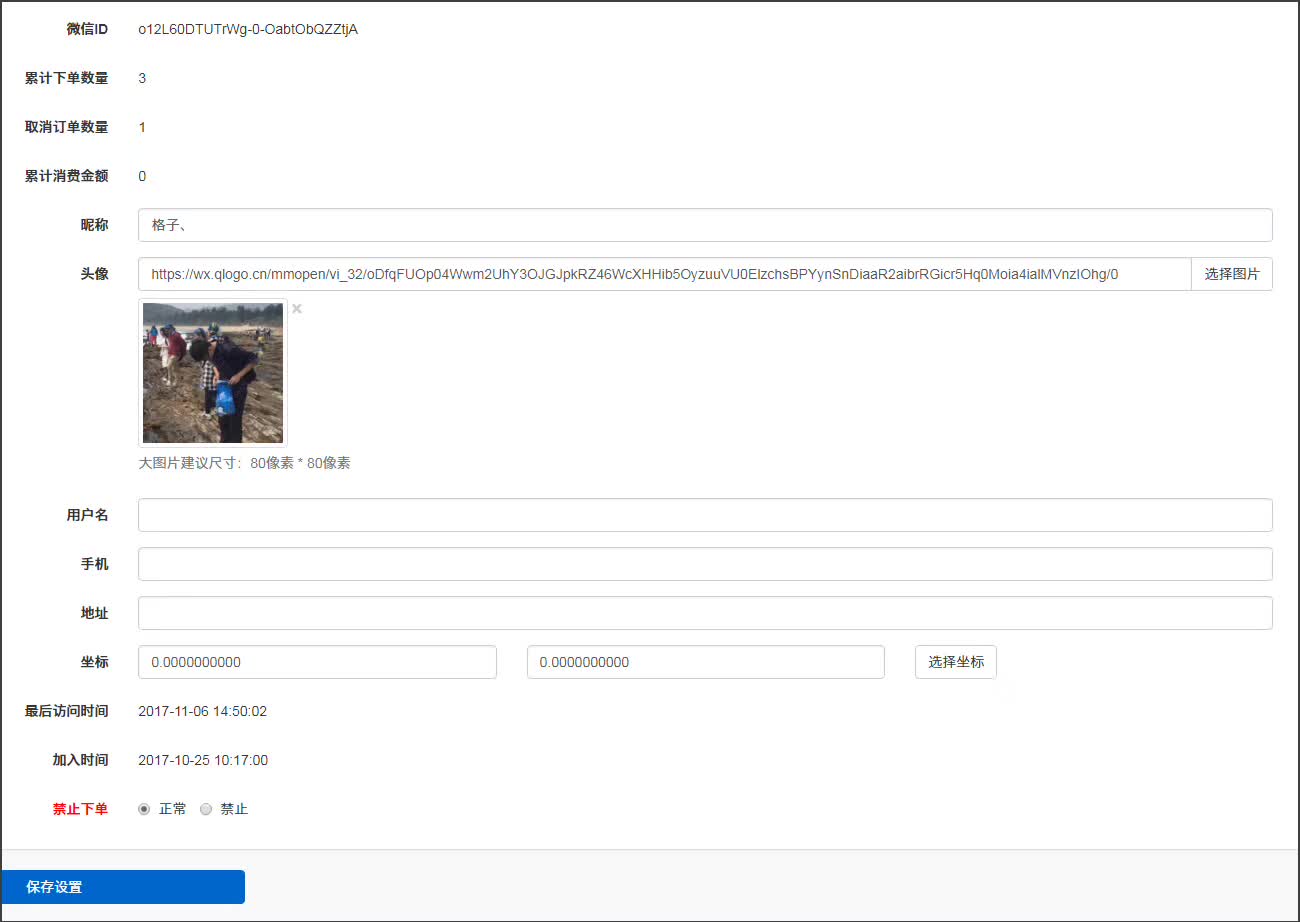Focus the 地址 address input box
Screen dimensions: 1300x922
tap(704, 613)
